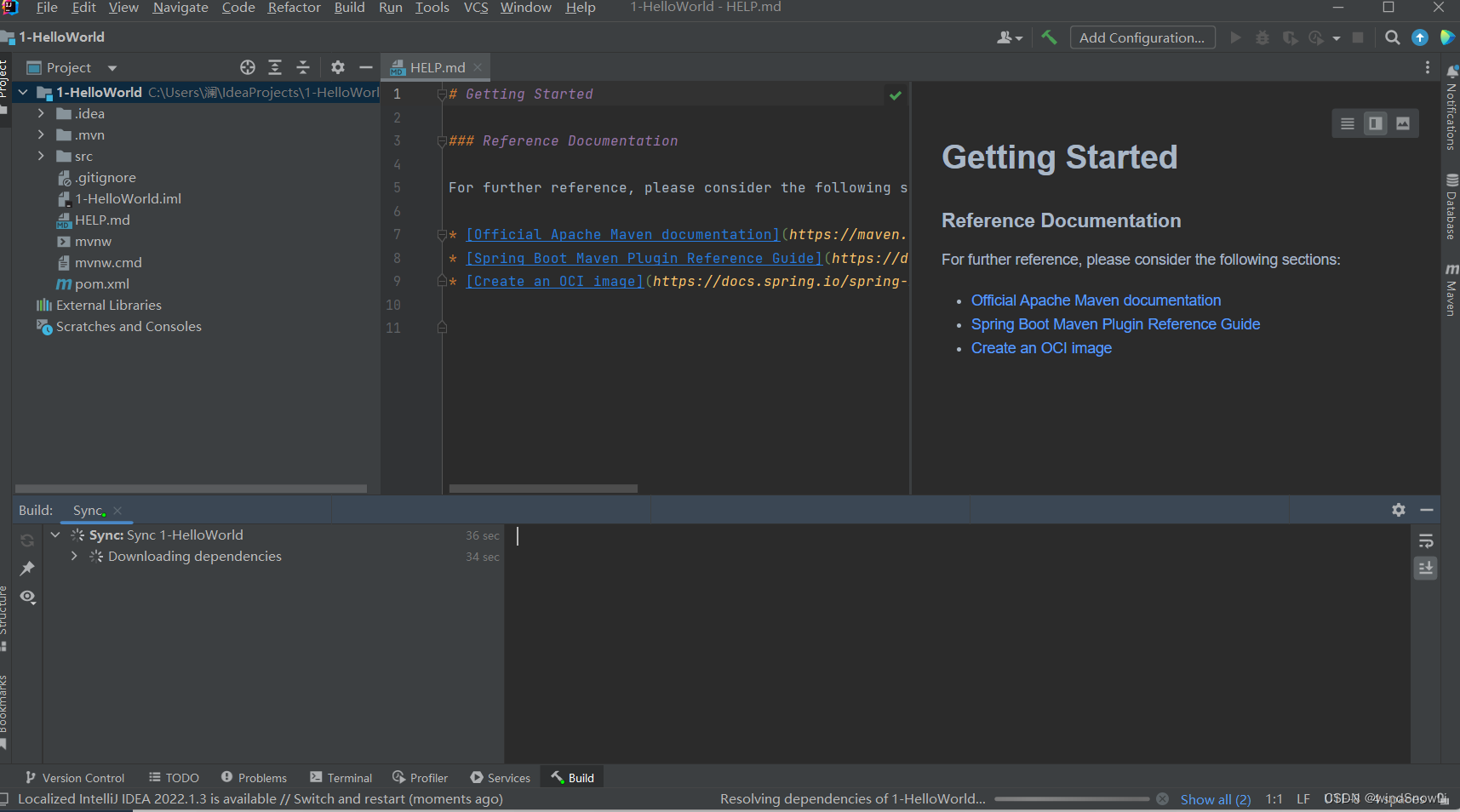
Task: Click the pin tab icon in Build panel
Action: 27,569
